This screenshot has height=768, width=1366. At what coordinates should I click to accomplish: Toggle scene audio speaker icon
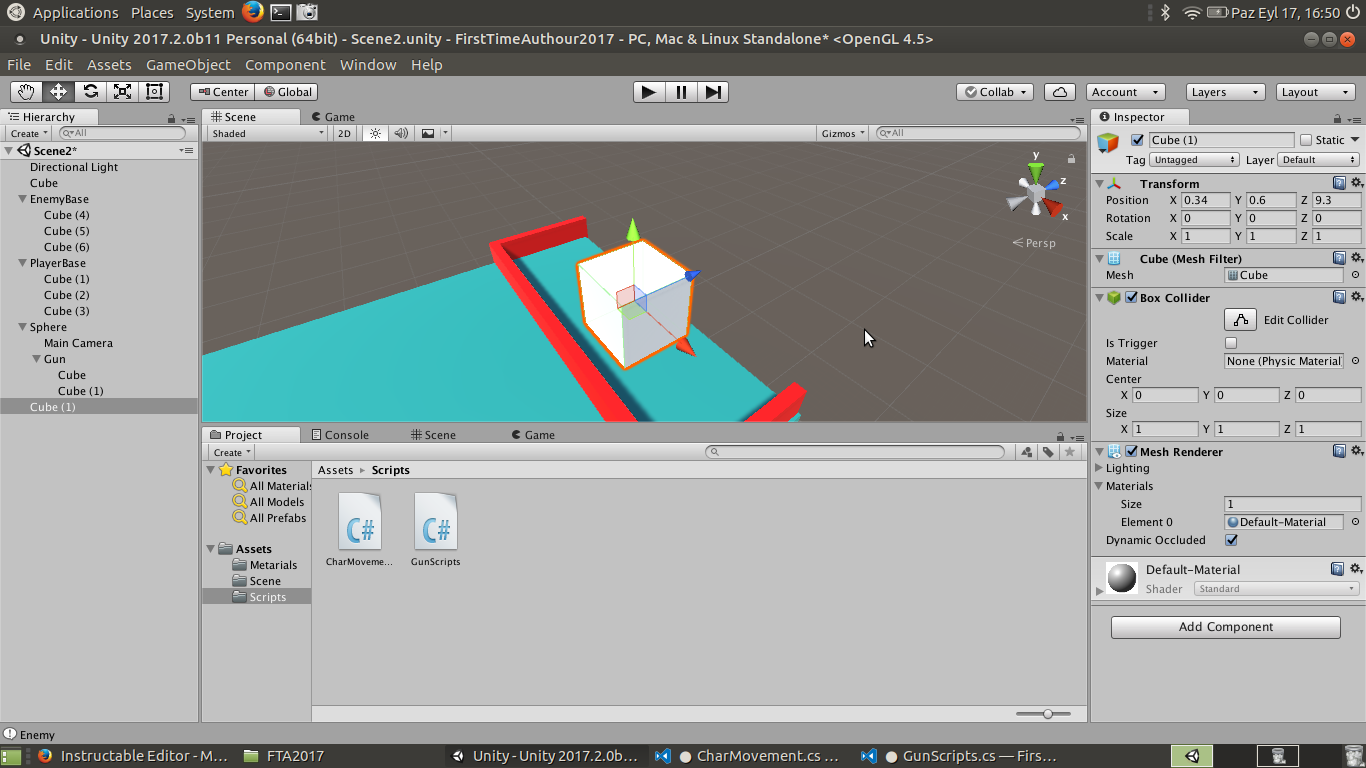coord(401,133)
